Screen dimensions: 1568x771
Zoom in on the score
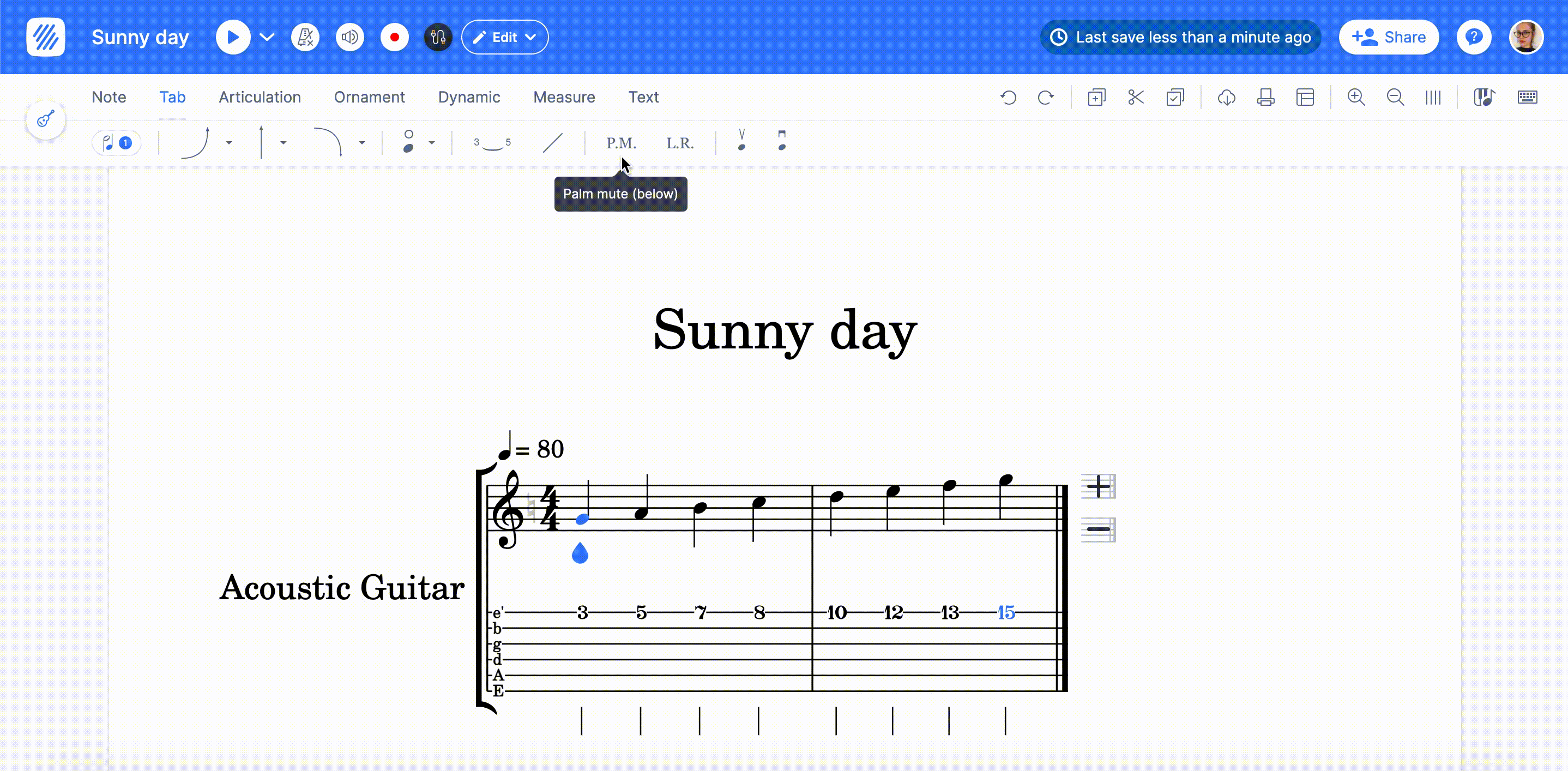tap(1356, 98)
